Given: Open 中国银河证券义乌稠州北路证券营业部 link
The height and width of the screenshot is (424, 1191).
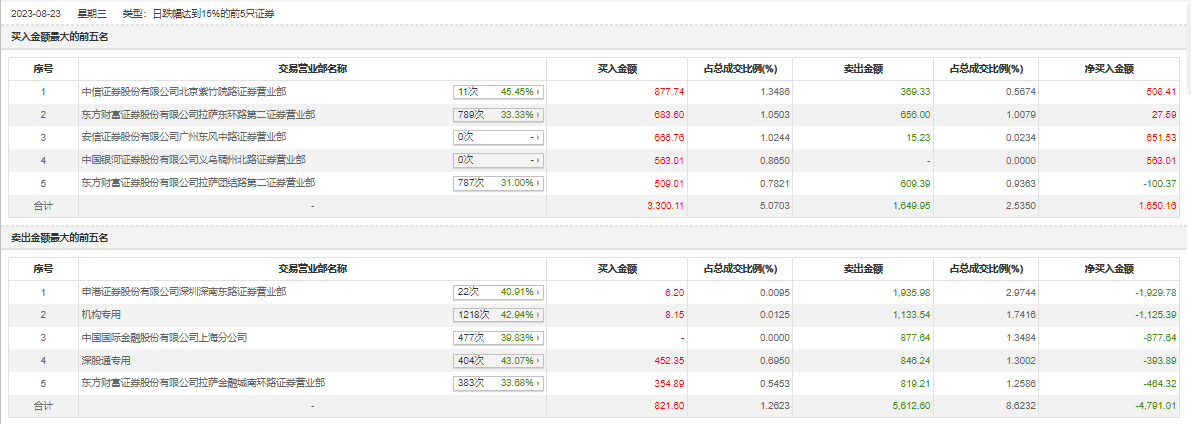Looking at the screenshot, I should (194, 160).
